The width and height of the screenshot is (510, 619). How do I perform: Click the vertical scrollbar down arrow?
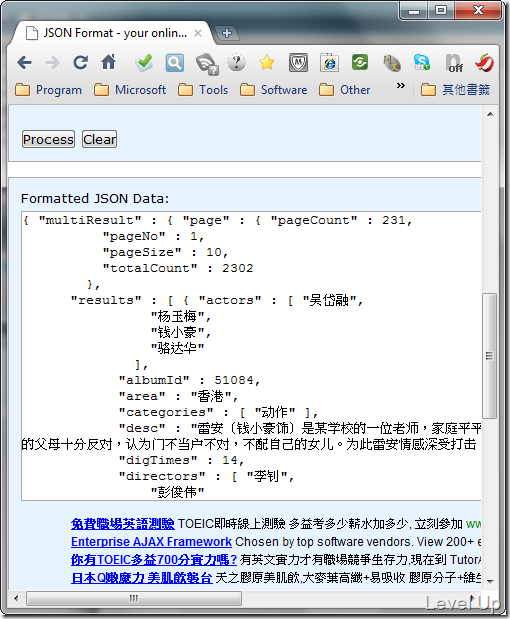point(490,581)
